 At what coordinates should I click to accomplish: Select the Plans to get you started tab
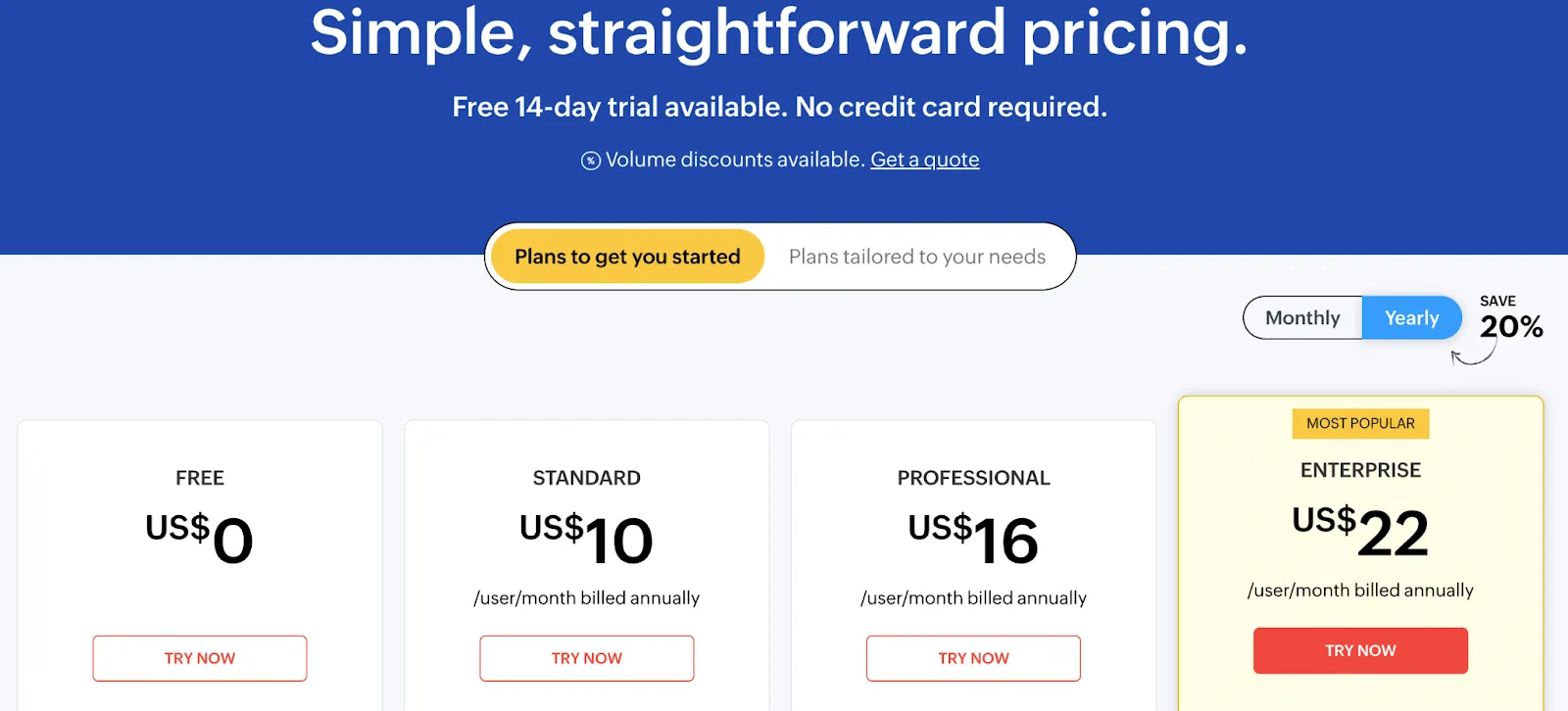coord(626,256)
